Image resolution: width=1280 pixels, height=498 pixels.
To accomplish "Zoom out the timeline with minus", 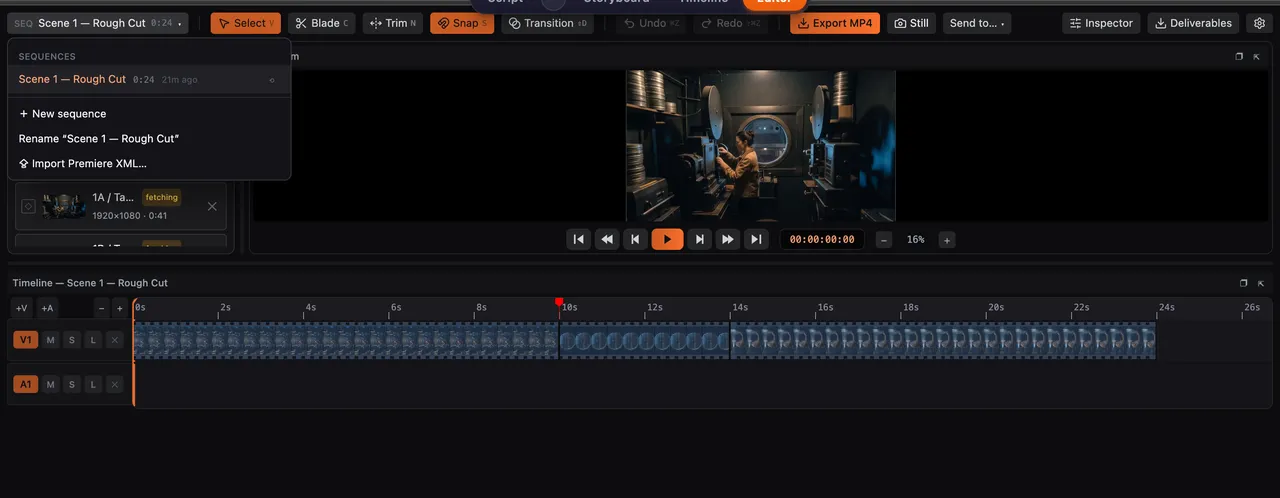I will coord(102,308).
